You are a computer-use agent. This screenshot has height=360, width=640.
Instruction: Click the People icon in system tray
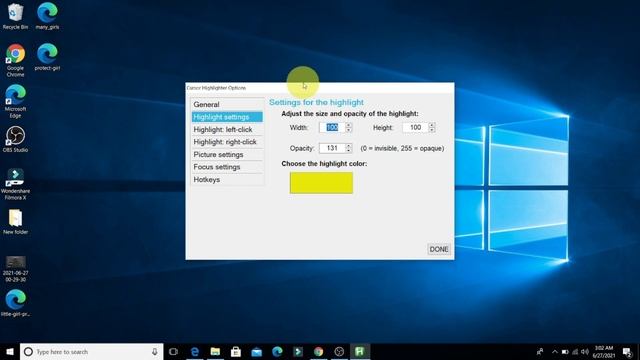click(x=540, y=351)
